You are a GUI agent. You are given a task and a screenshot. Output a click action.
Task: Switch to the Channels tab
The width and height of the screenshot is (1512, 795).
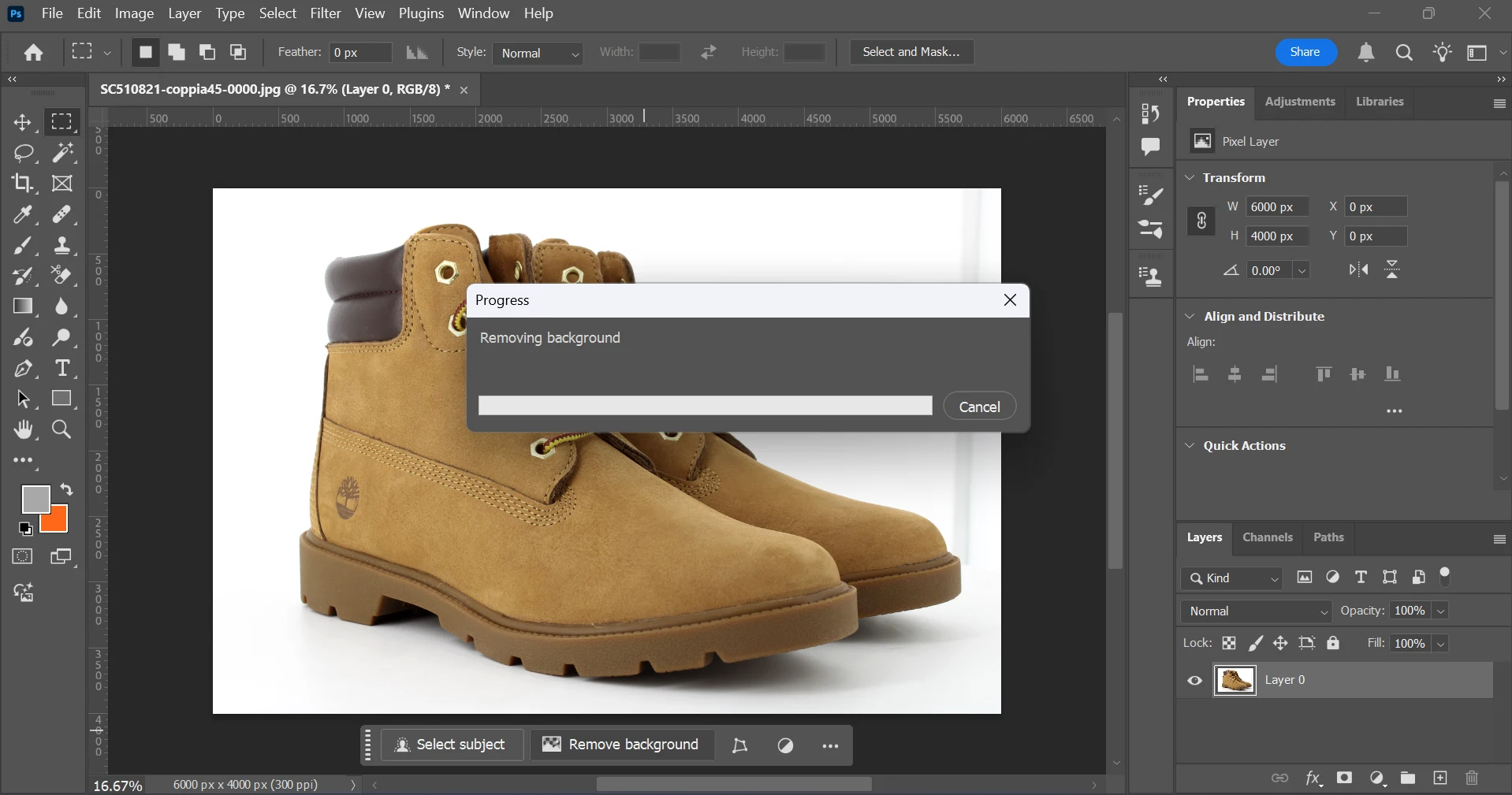pyautogui.click(x=1268, y=537)
